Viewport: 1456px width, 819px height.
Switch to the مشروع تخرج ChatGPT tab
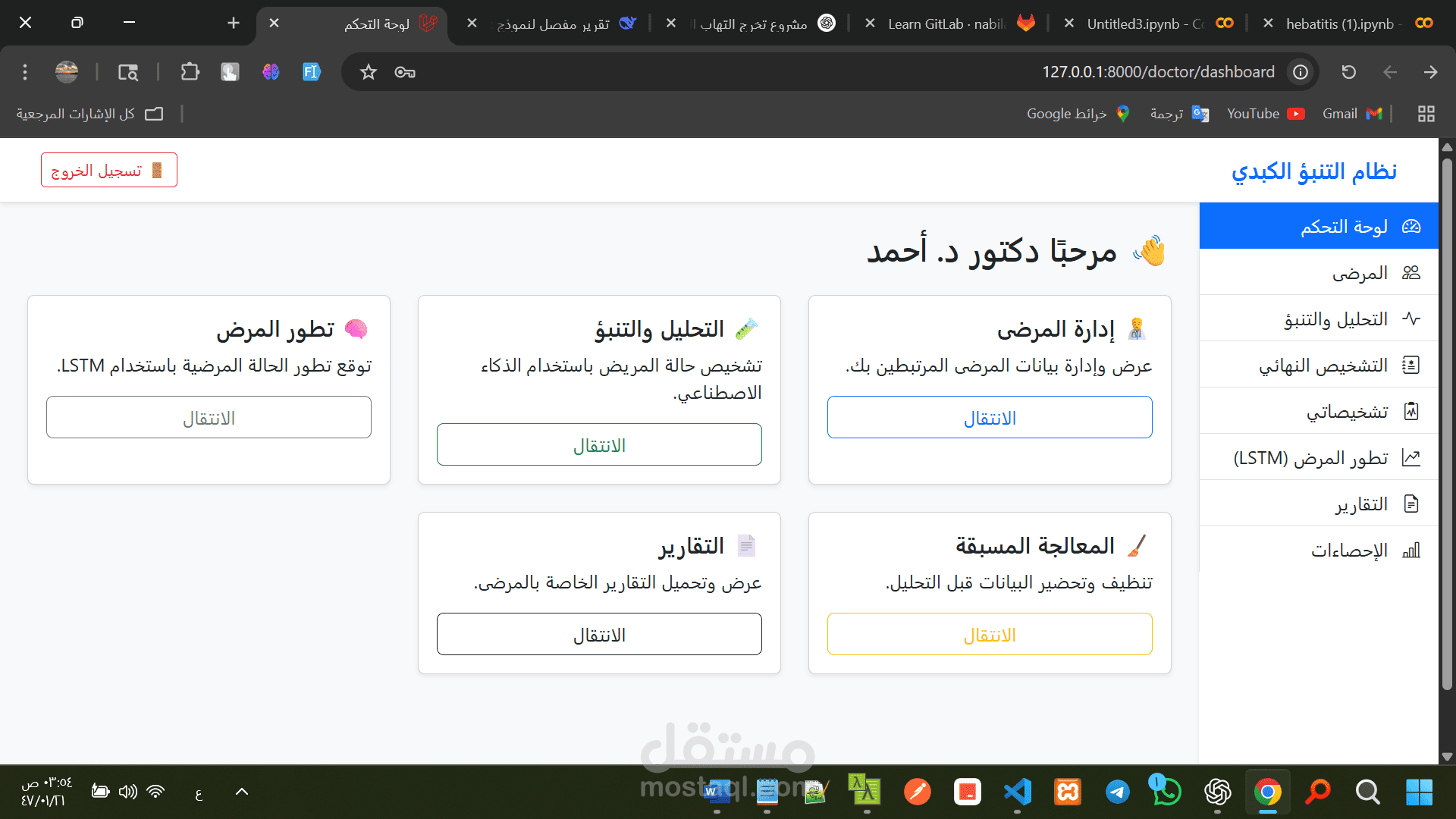tap(751, 24)
